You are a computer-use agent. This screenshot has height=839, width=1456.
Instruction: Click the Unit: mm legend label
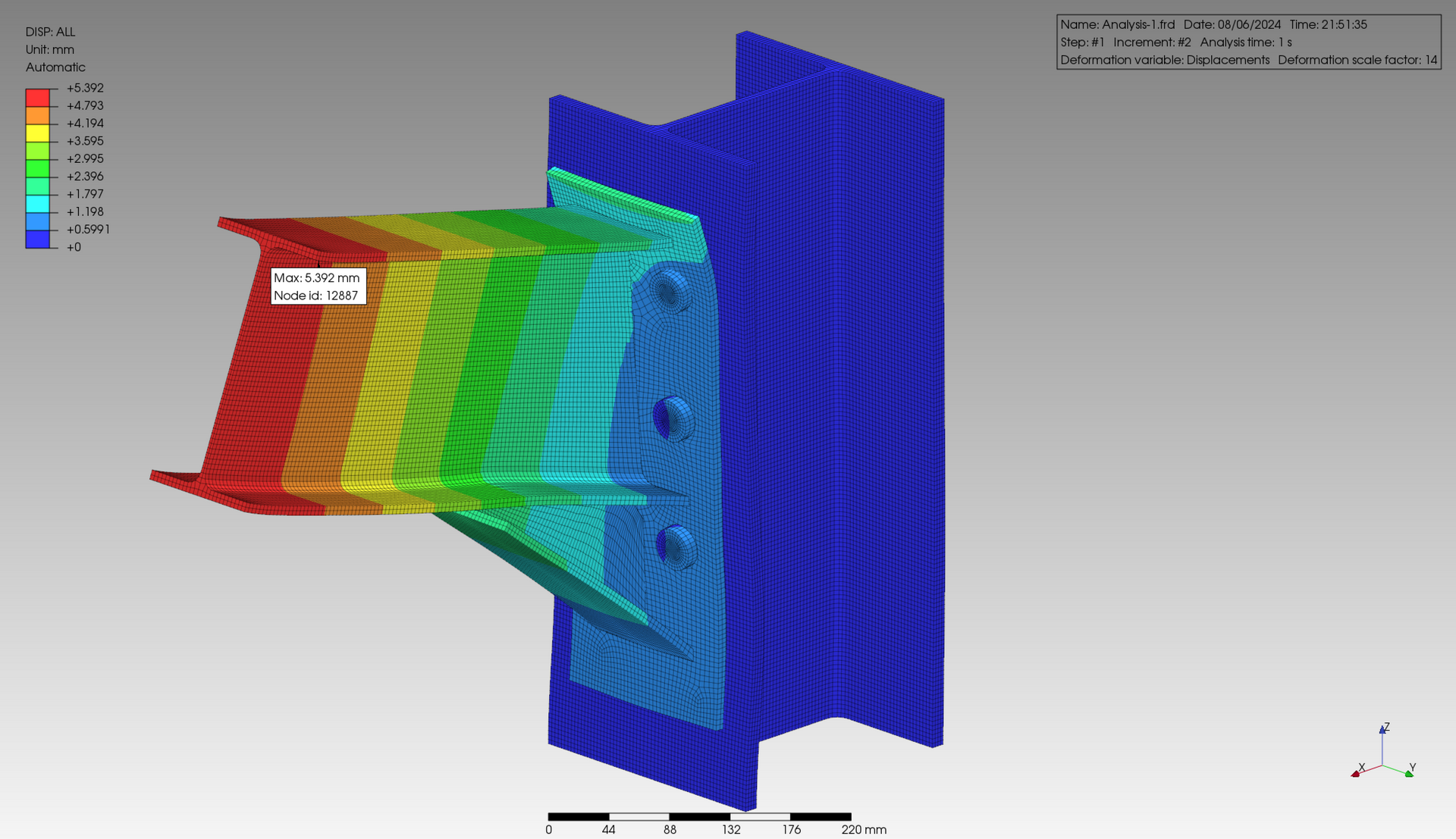click(49, 49)
